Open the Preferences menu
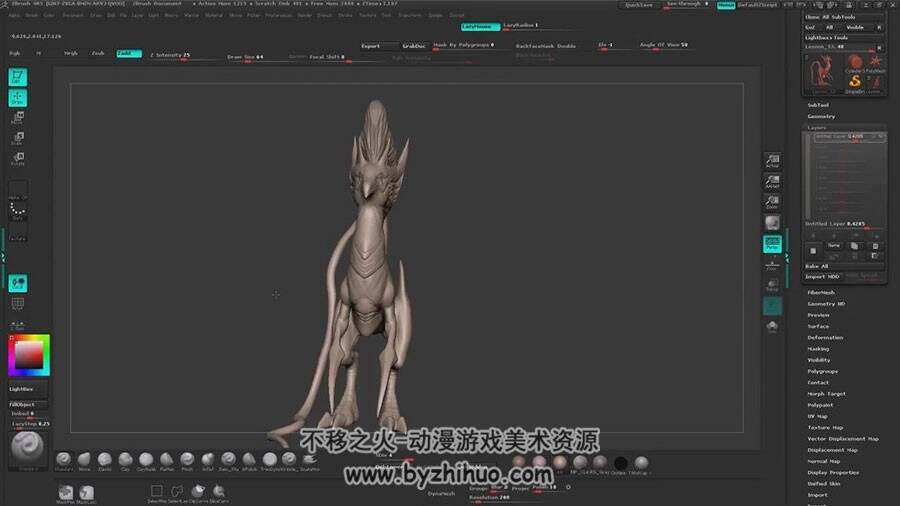Image resolution: width=900 pixels, height=506 pixels. [x=278, y=15]
